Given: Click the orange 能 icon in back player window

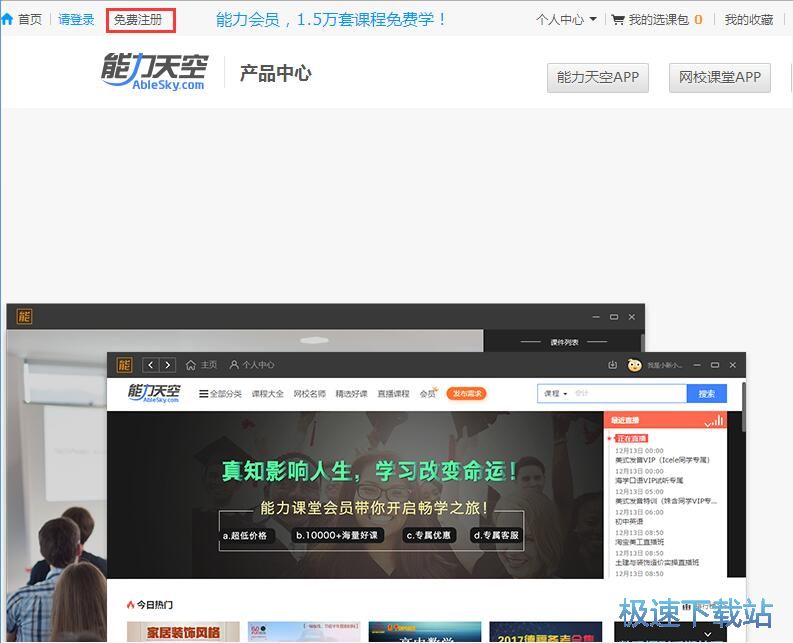Looking at the screenshot, I should pyautogui.click(x=24, y=317).
